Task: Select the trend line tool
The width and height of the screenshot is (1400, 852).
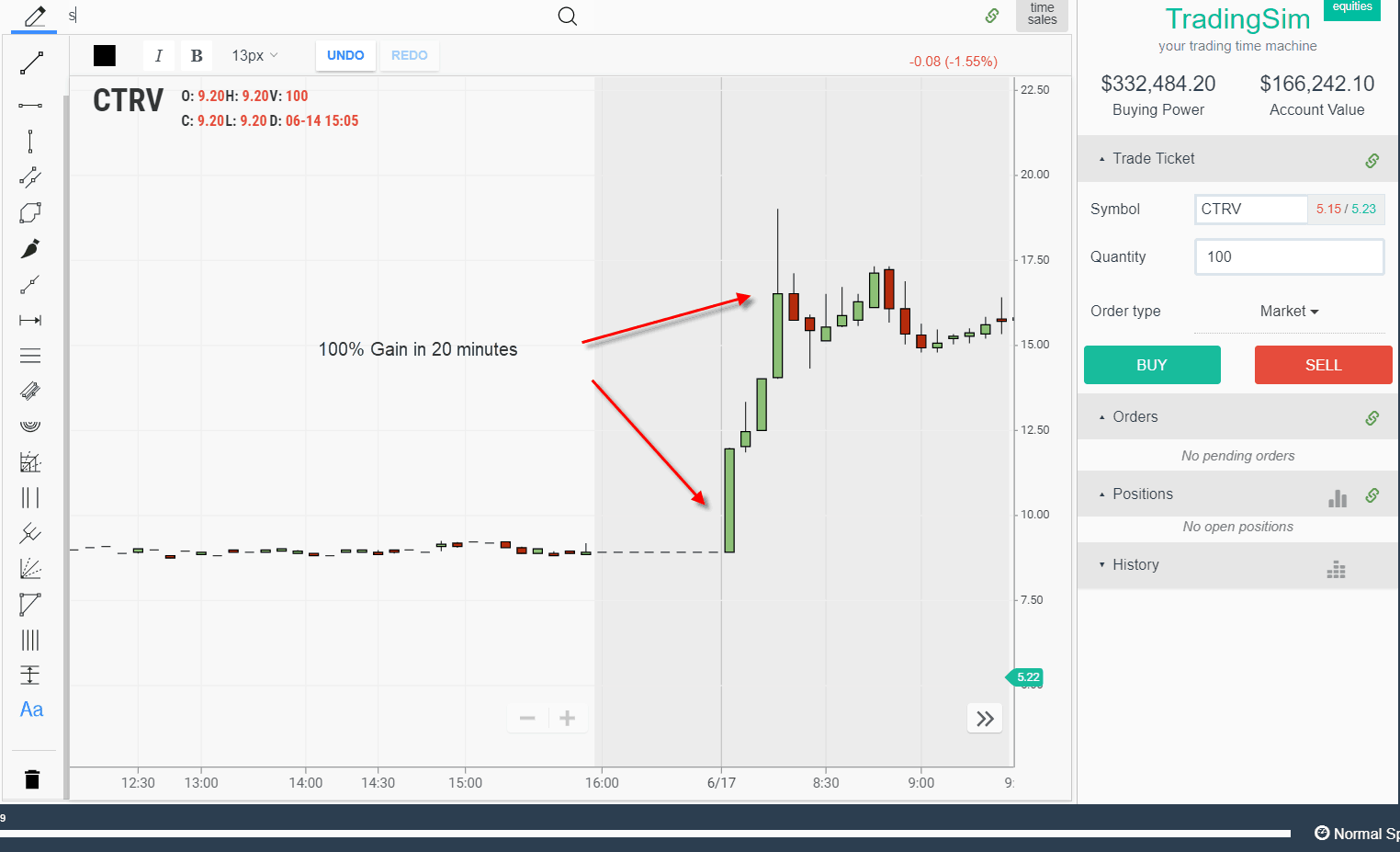Action: [30, 63]
